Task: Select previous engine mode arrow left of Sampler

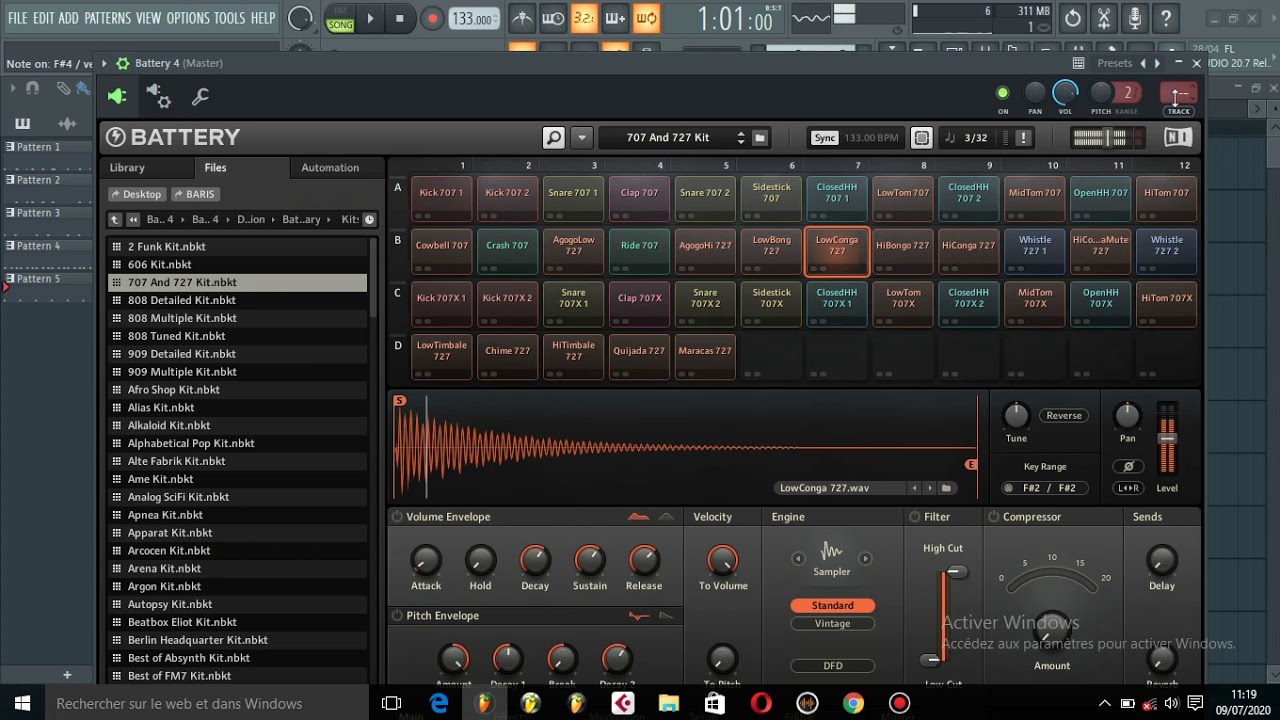Action: 798,558
